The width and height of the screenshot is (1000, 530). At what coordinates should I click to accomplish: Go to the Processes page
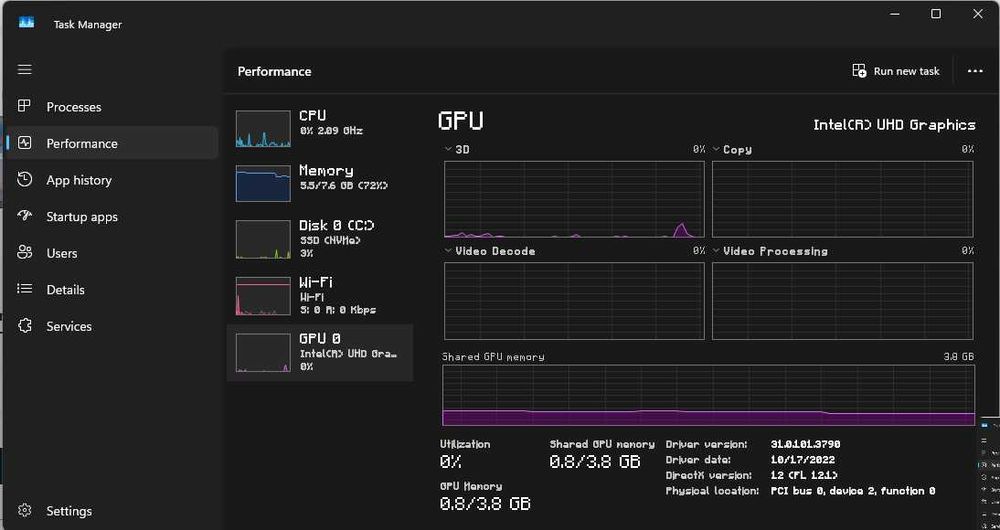(x=112, y=107)
